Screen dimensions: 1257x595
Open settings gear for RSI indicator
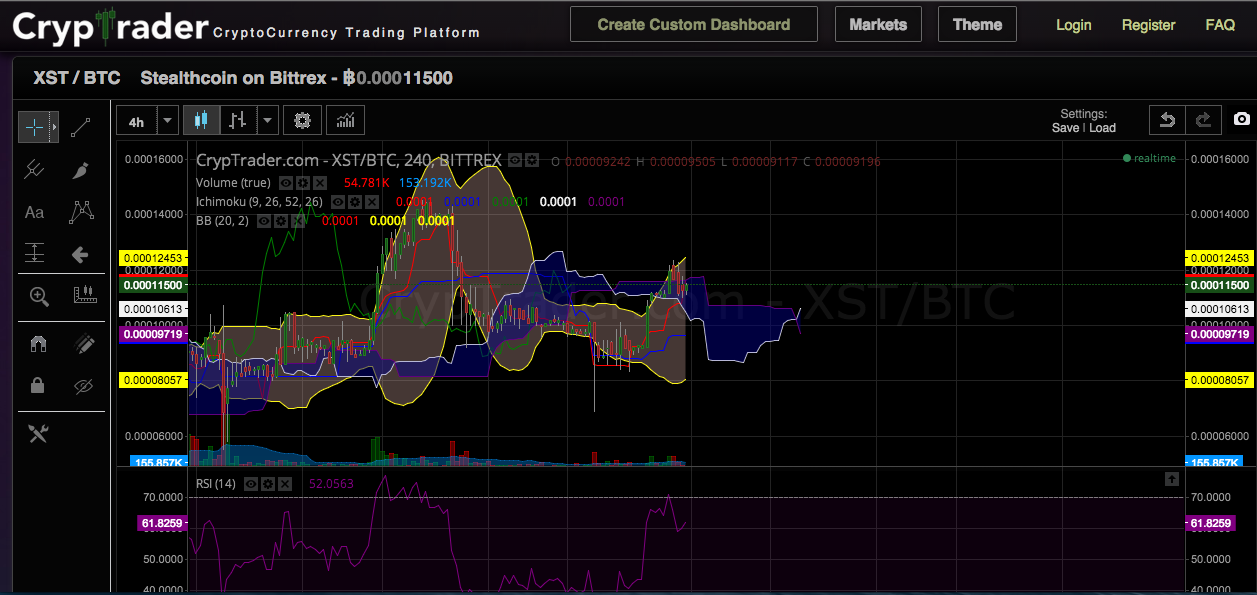(268, 484)
